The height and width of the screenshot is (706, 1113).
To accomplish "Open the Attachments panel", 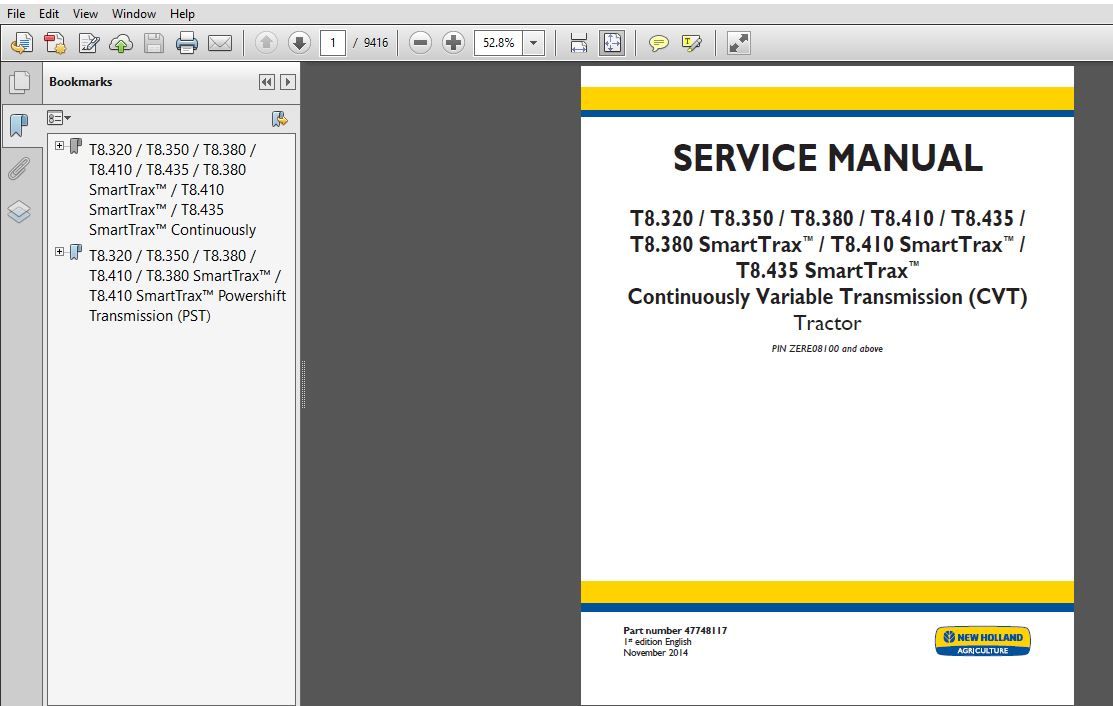I will (21, 168).
